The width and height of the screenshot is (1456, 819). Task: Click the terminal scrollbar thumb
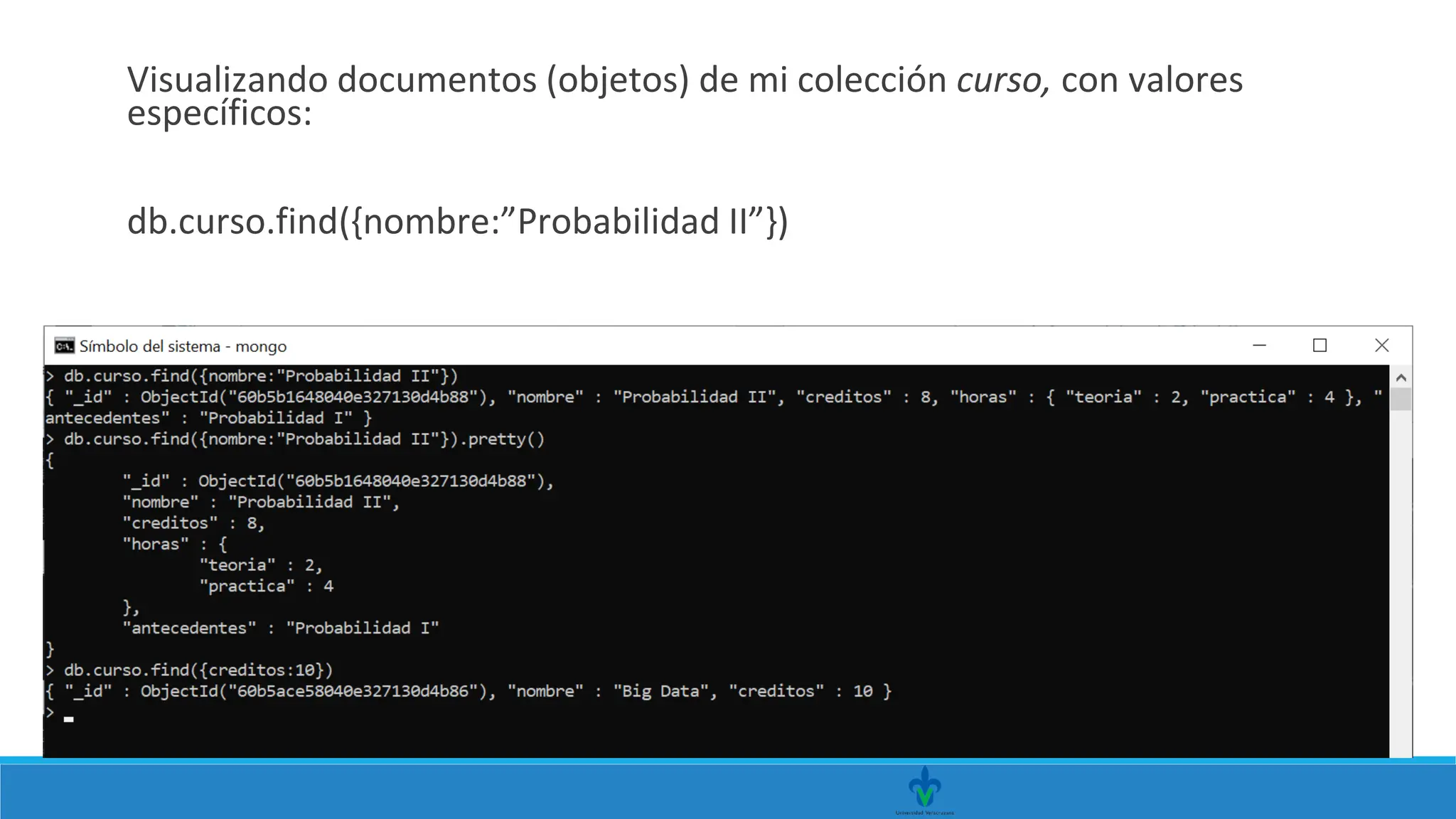point(1401,399)
